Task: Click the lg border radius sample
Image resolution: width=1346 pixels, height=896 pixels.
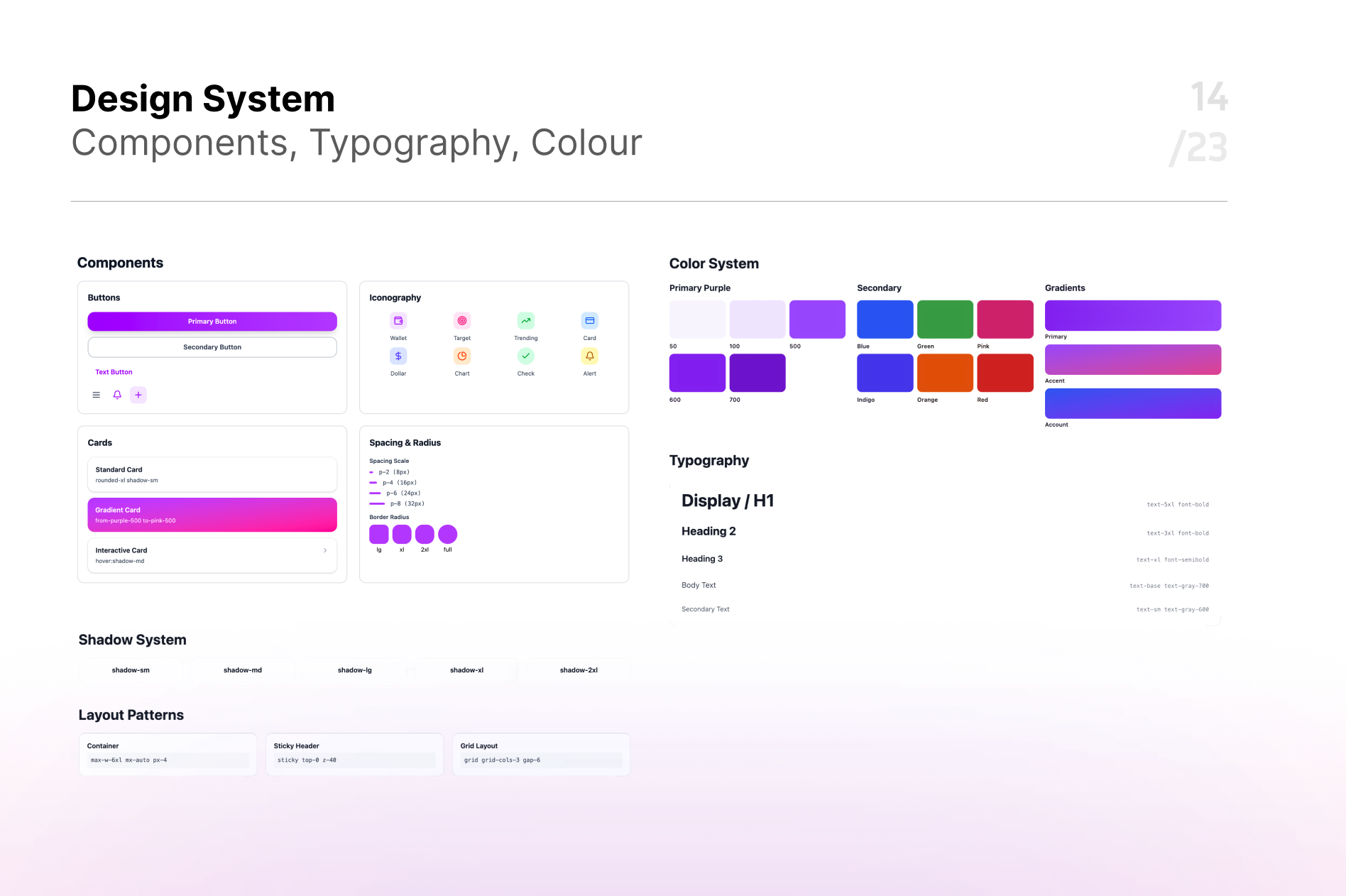Action: [x=379, y=534]
